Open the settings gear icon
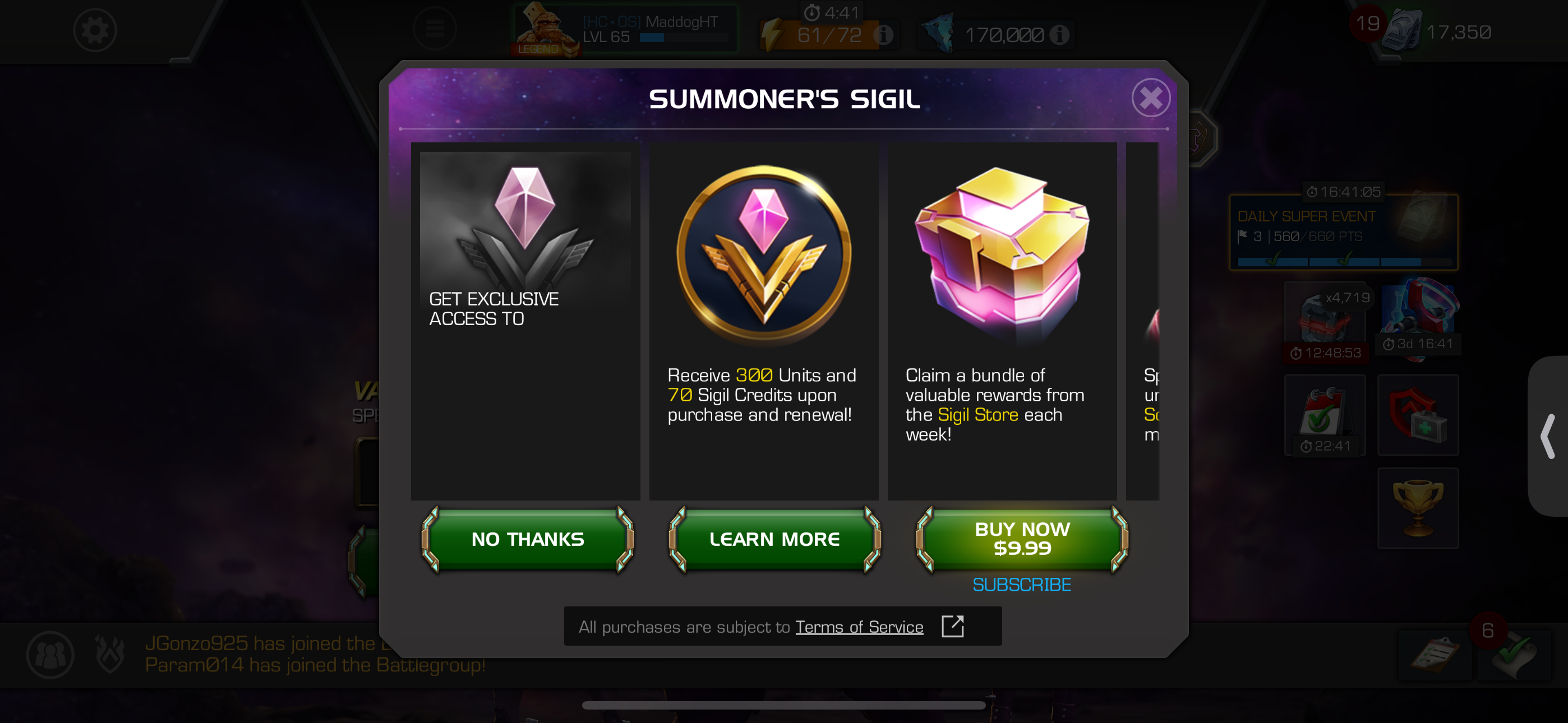The image size is (1568, 723). coord(95,30)
